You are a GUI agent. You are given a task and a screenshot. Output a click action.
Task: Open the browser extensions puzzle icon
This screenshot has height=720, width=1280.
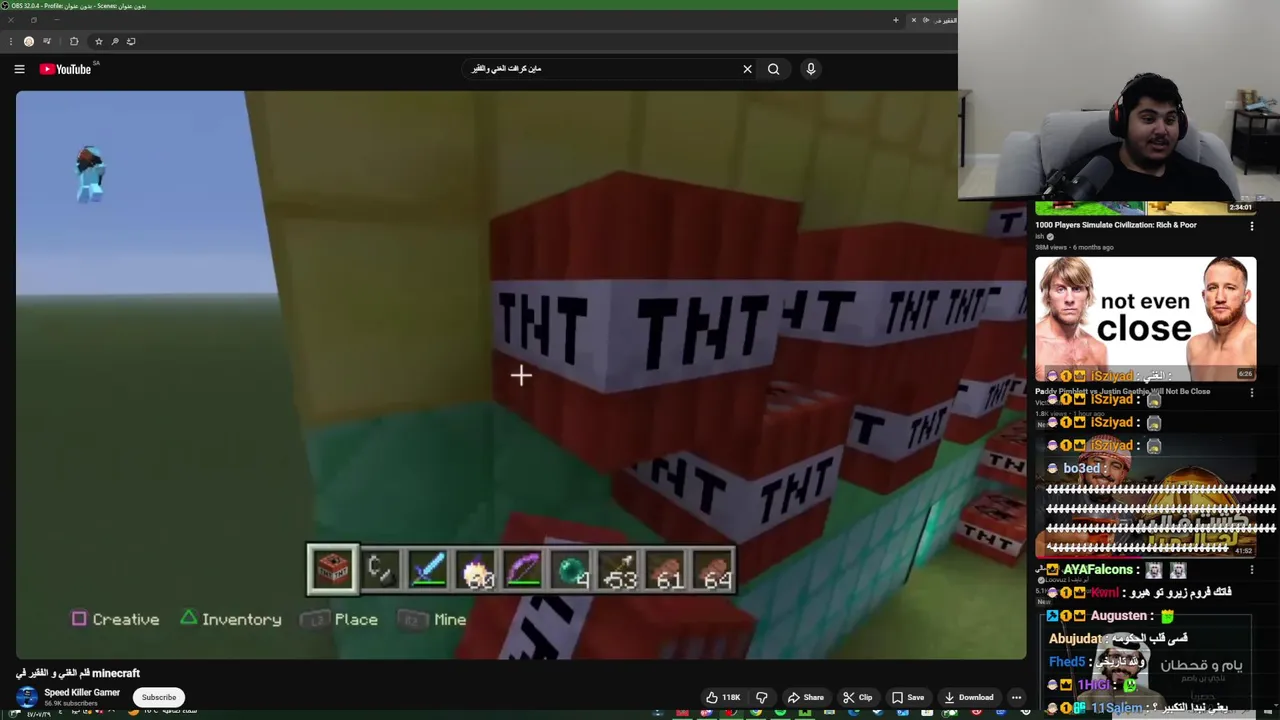click(x=74, y=41)
